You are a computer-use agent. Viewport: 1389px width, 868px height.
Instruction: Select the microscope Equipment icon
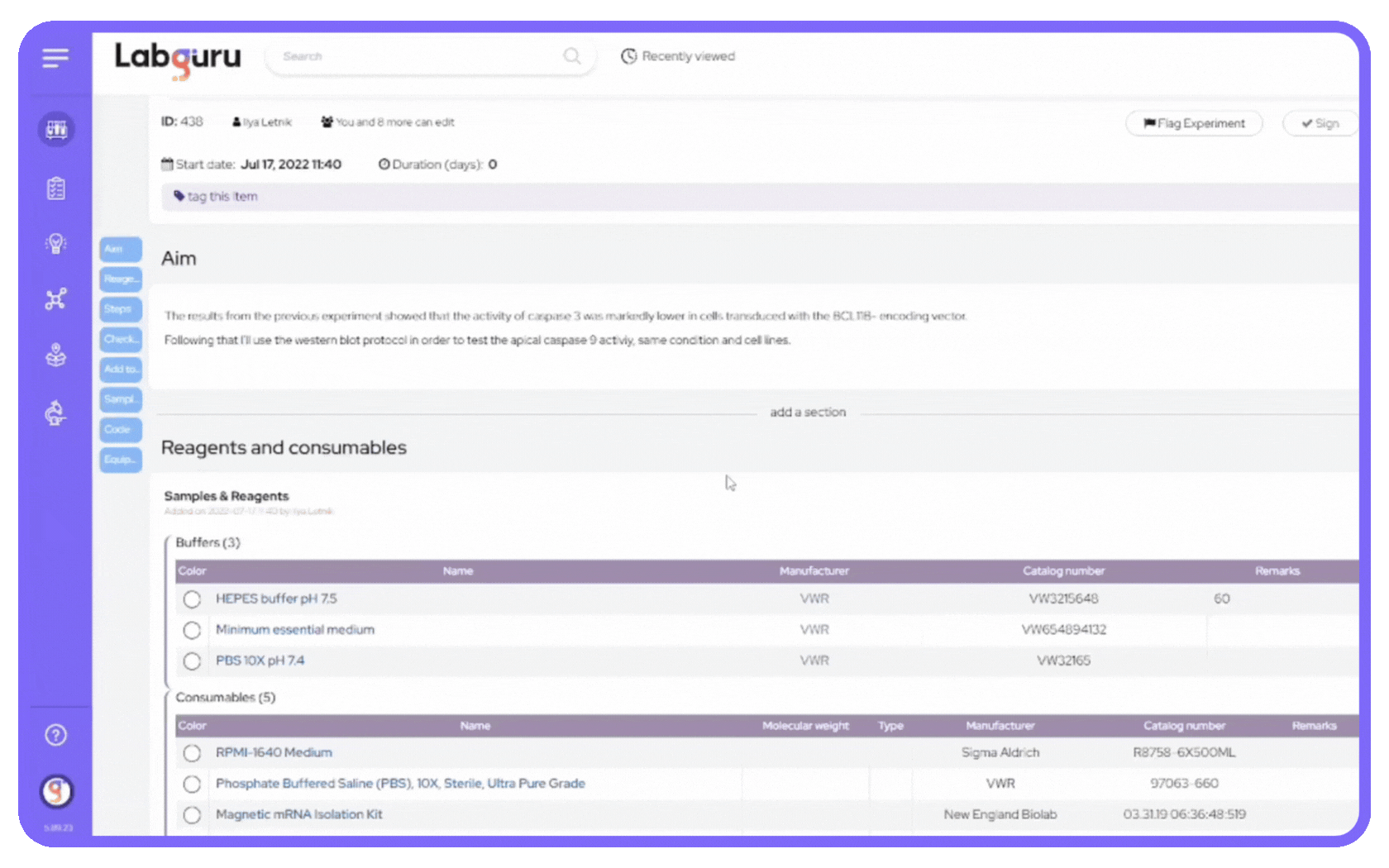pyautogui.click(x=55, y=412)
